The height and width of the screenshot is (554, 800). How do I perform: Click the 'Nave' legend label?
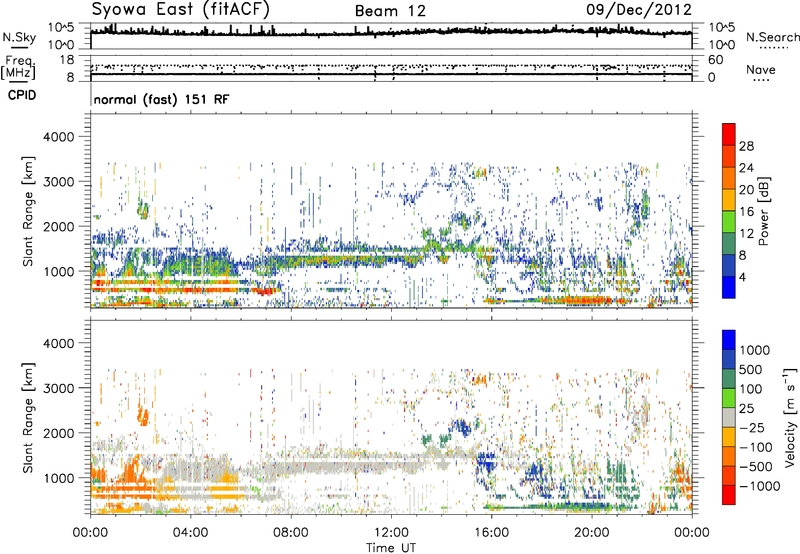[x=760, y=69]
